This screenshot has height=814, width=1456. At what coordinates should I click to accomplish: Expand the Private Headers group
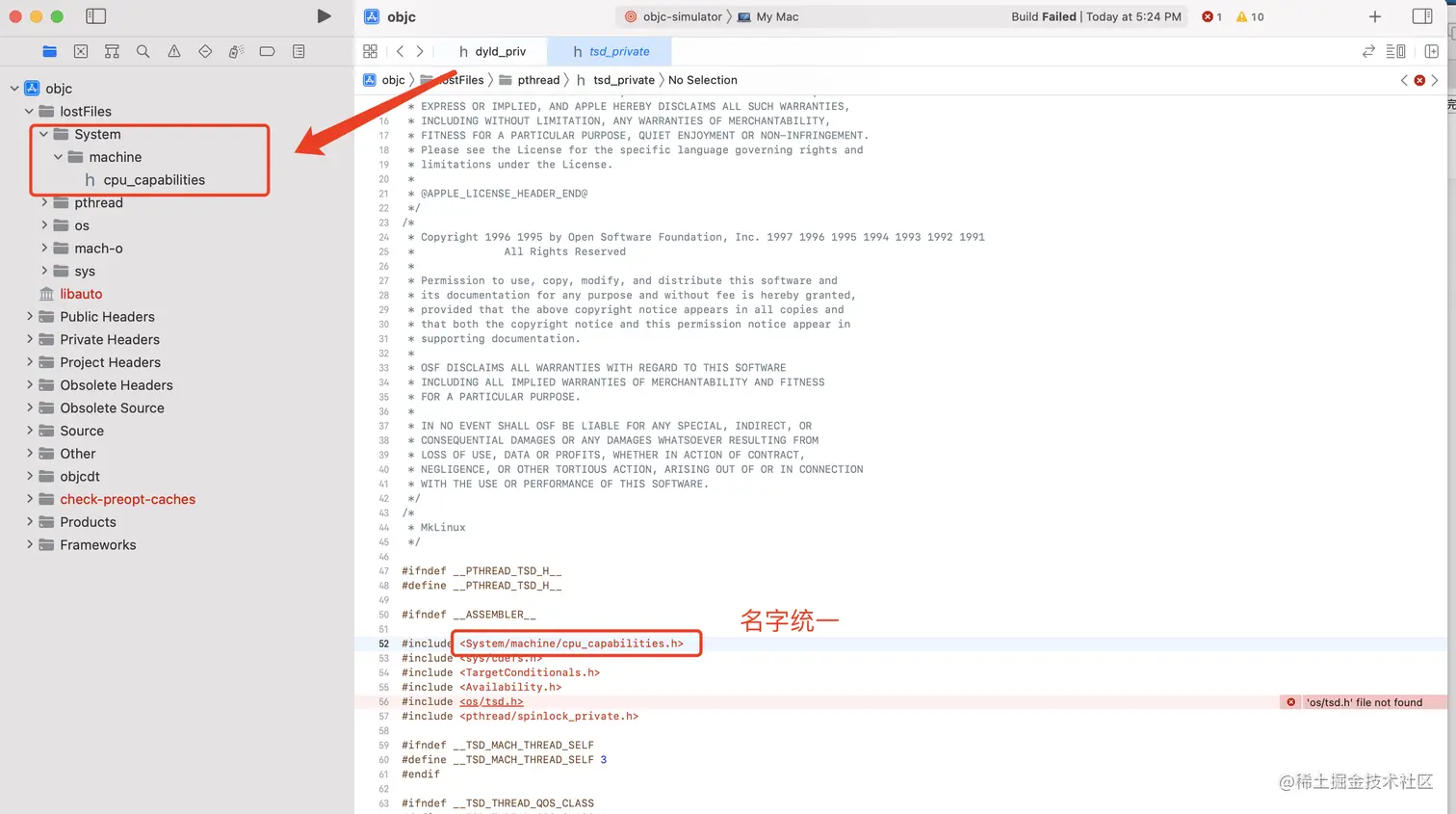pos(29,339)
